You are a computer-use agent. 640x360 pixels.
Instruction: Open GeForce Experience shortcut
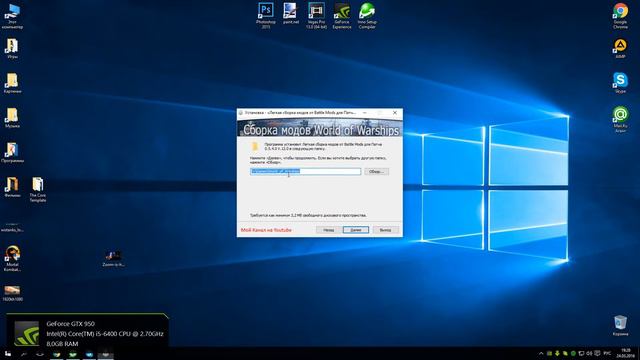pyautogui.click(x=342, y=15)
